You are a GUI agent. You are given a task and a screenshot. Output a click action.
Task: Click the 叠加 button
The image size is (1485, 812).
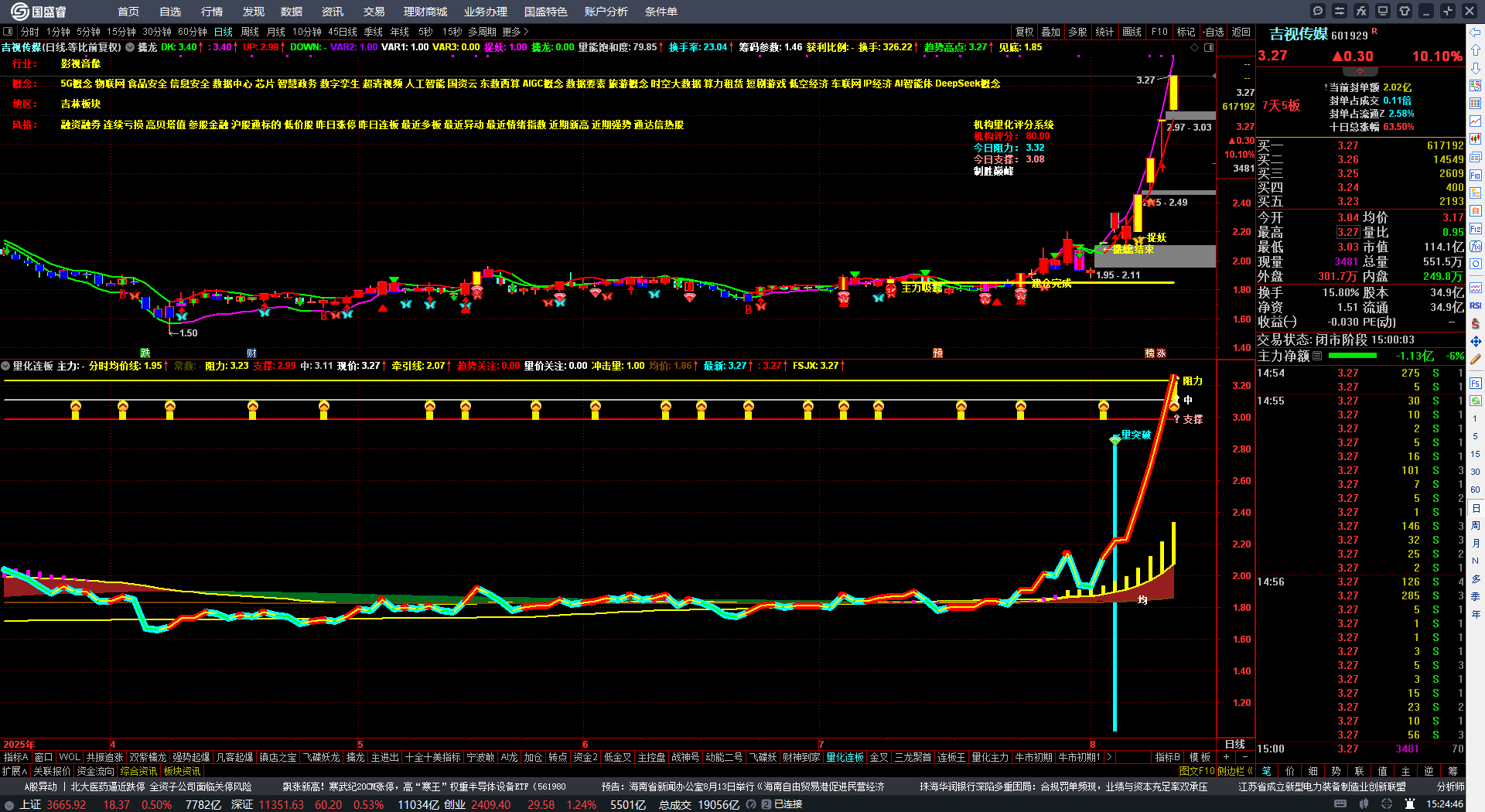[x=1050, y=32]
